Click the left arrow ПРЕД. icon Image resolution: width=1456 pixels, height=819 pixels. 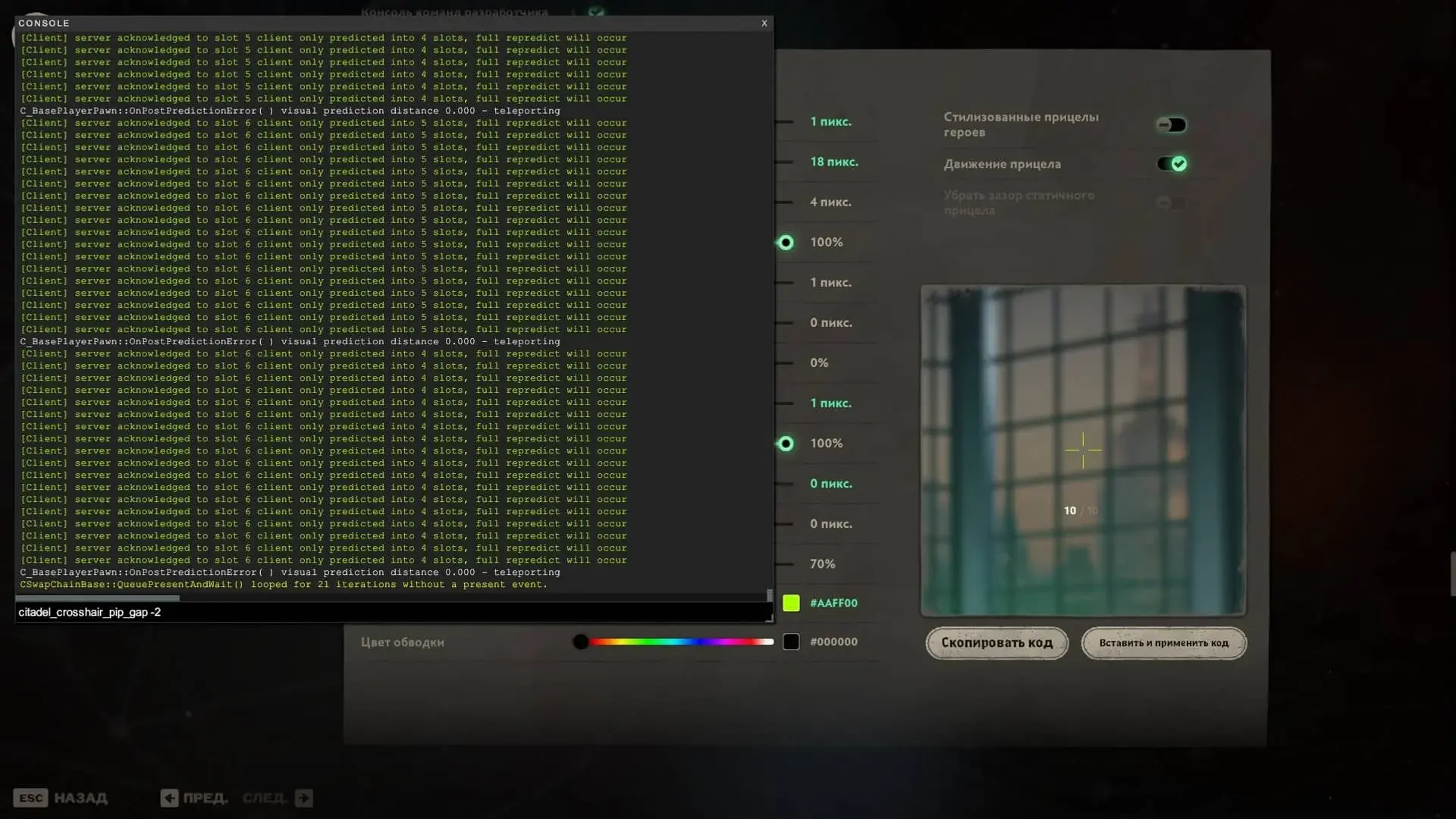click(x=169, y=798)
